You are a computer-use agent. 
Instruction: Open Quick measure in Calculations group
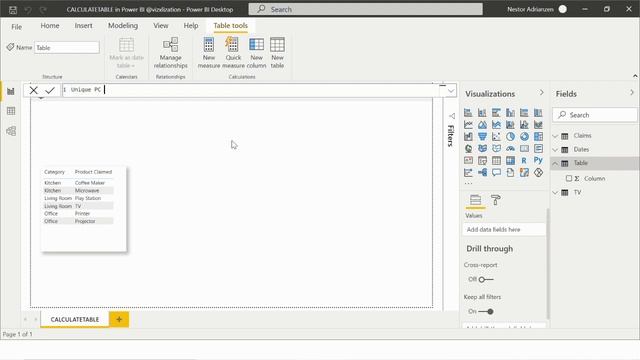[233, 53]
